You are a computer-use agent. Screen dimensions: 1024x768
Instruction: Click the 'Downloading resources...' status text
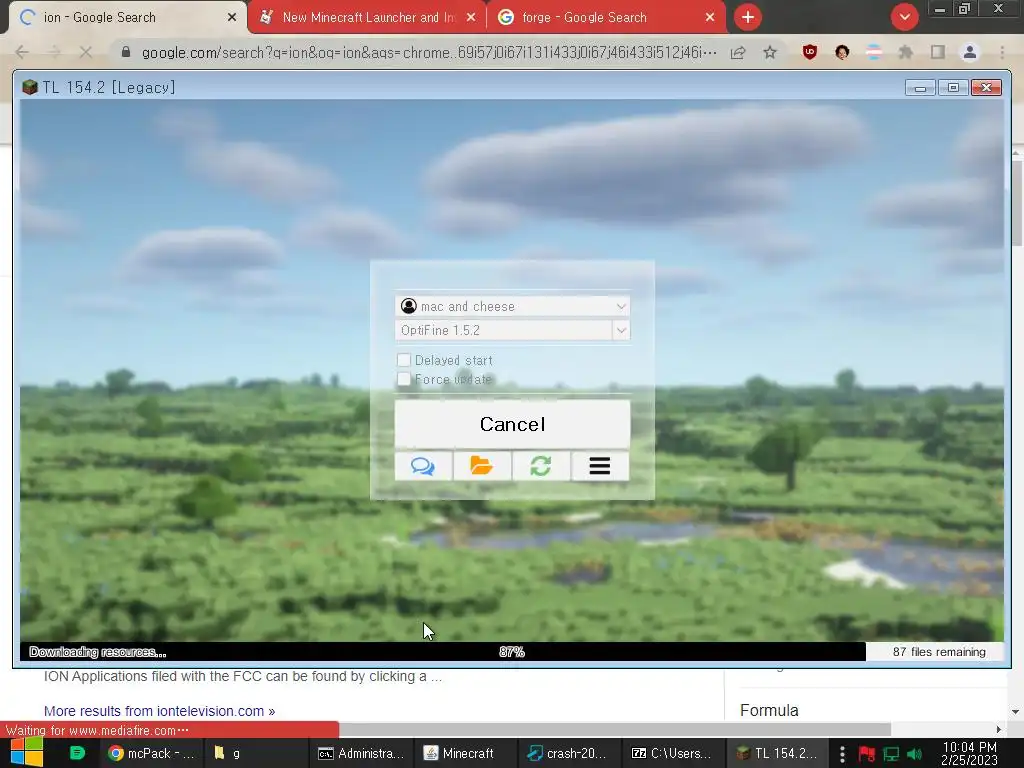pyautogui.click(x=97, y=652)
